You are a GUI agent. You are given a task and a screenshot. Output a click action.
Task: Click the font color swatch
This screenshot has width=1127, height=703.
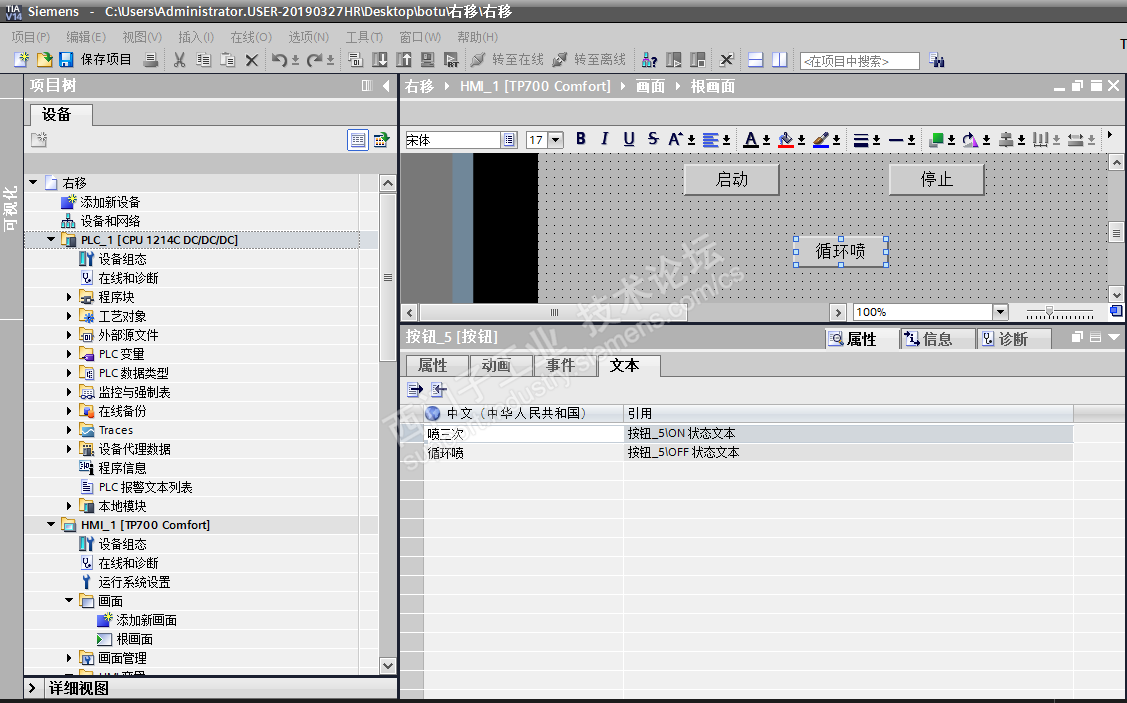click(x=751, y=139)
